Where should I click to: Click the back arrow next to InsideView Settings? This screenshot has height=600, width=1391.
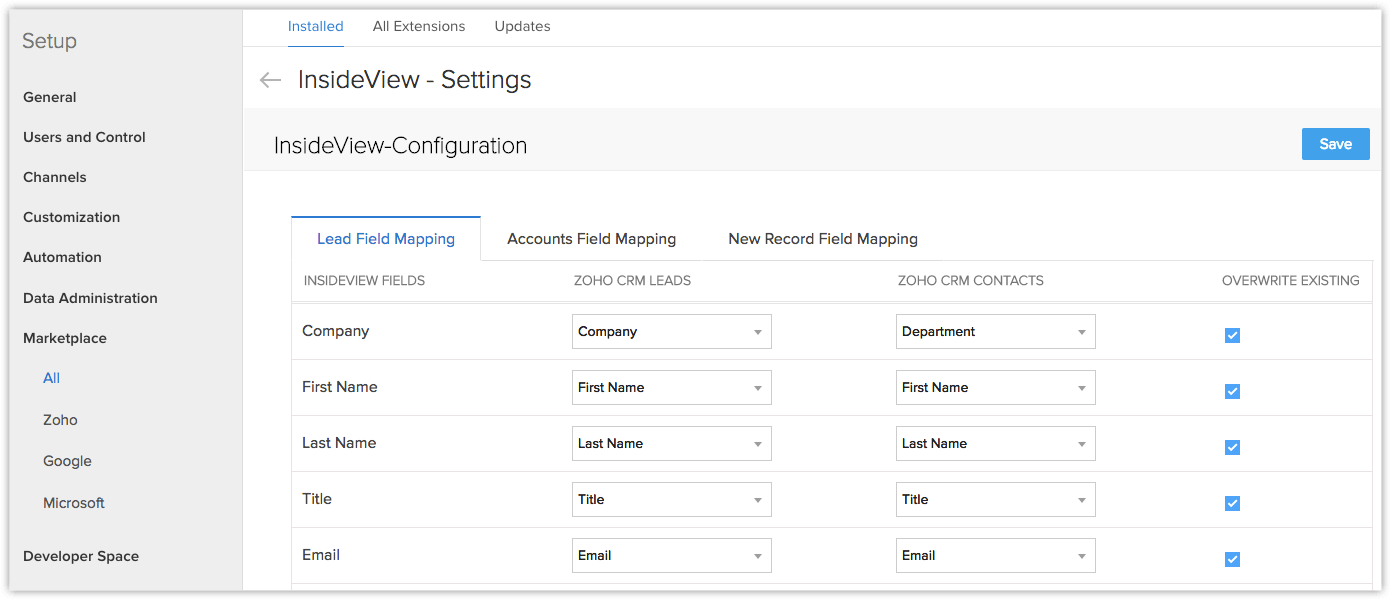pos(270,80)
